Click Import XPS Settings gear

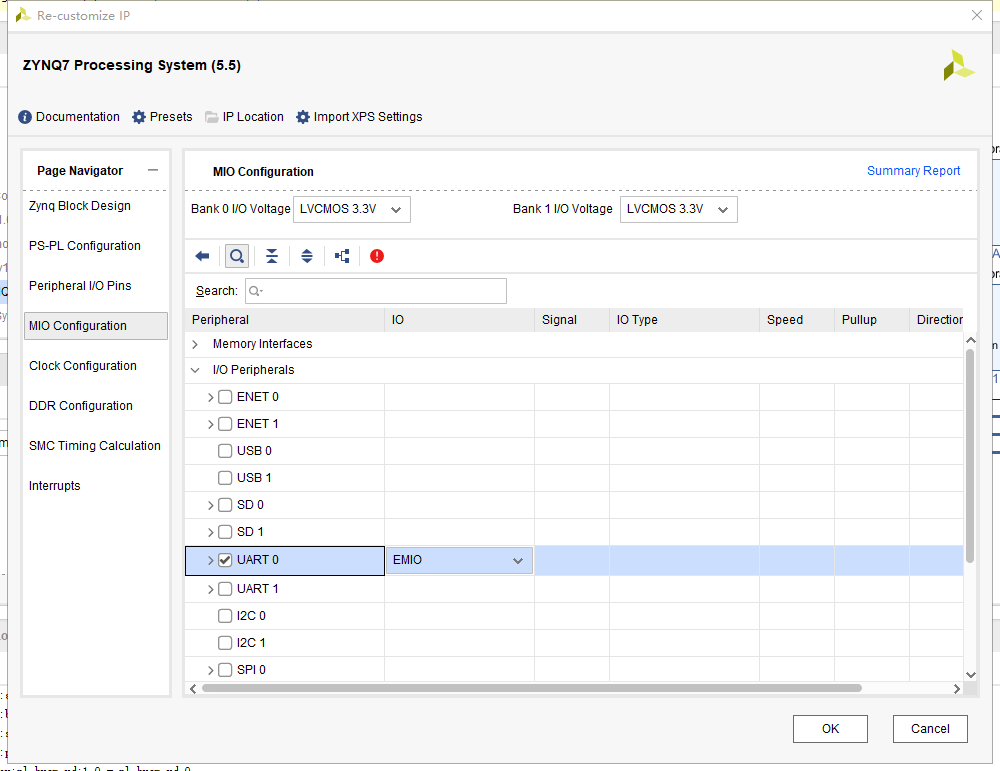point(359,117)
